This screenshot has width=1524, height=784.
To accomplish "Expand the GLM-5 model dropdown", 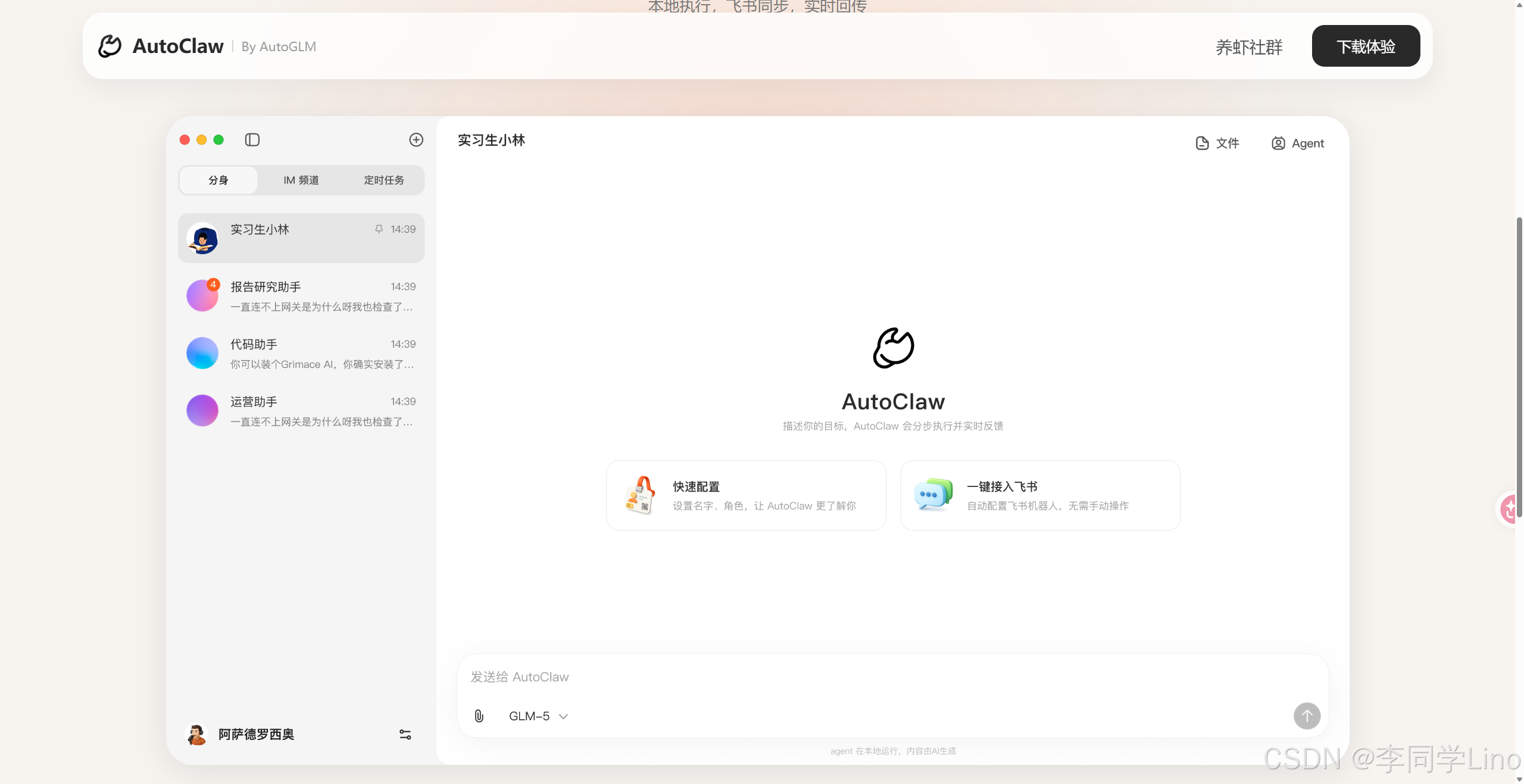I will [529, 716].
